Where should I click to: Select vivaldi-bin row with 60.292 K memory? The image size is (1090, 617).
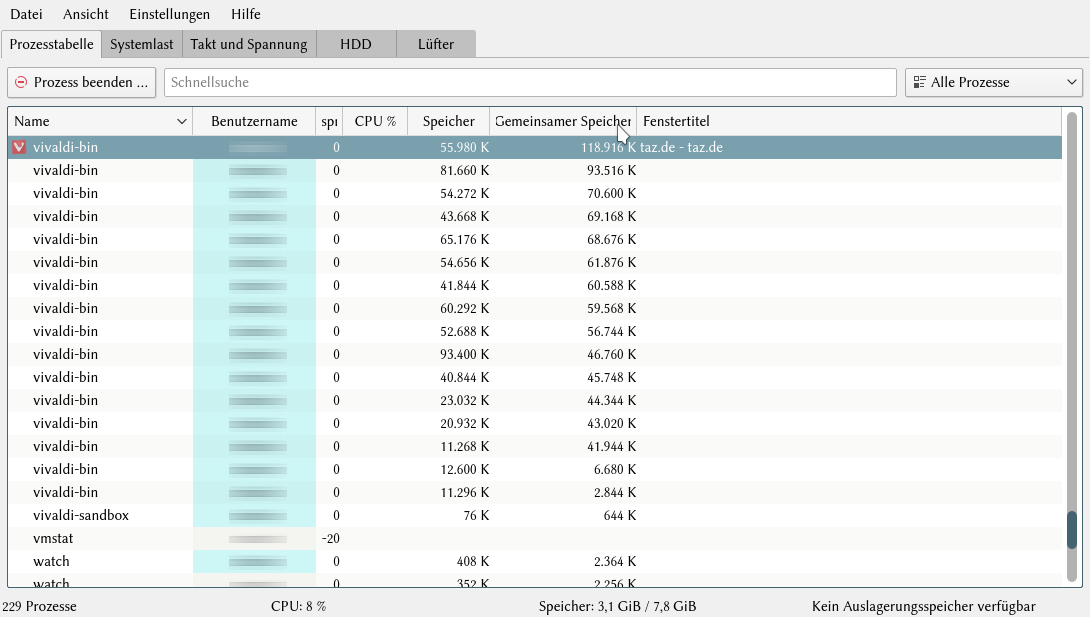535,308
